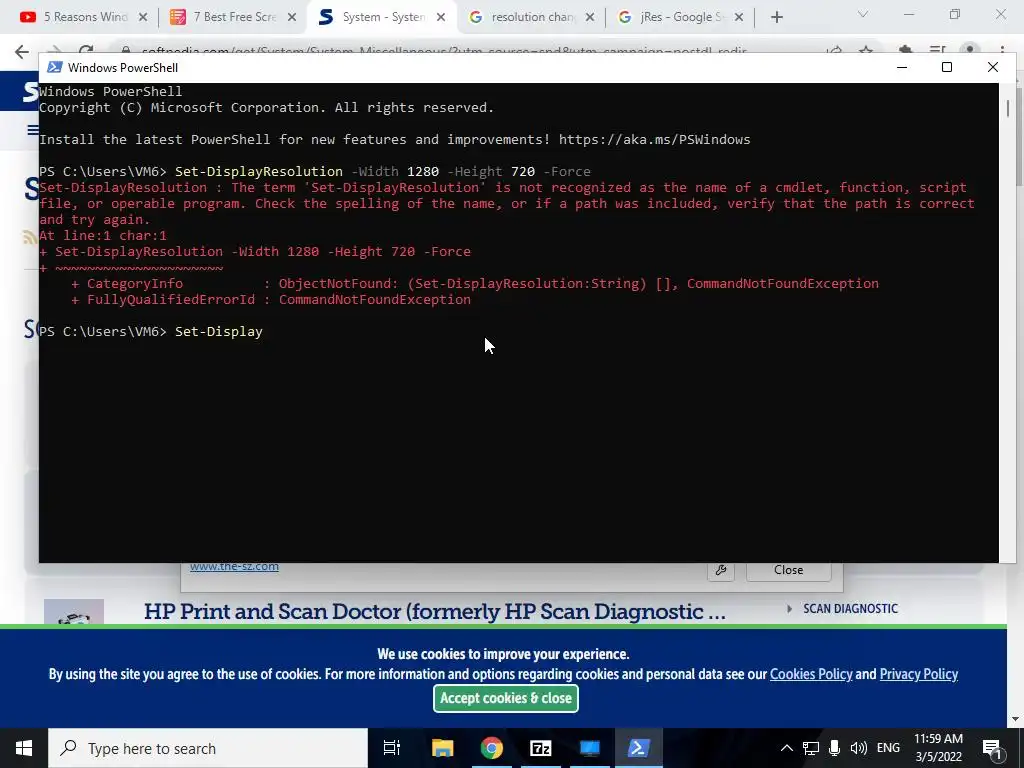Open Task View from the taskbar
The image size is (1024, 768).
392,748
